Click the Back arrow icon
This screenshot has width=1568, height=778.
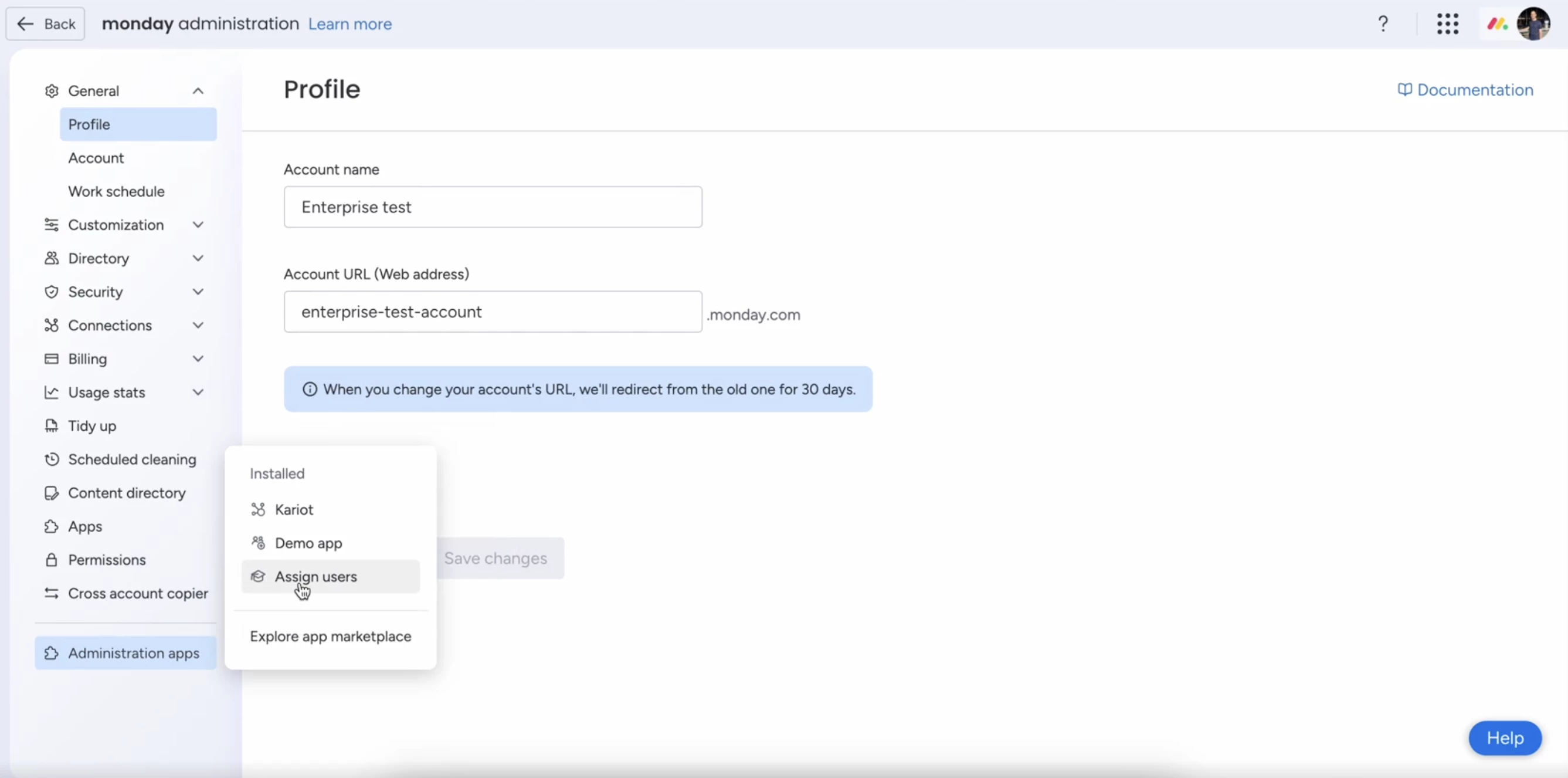point(25,23)
